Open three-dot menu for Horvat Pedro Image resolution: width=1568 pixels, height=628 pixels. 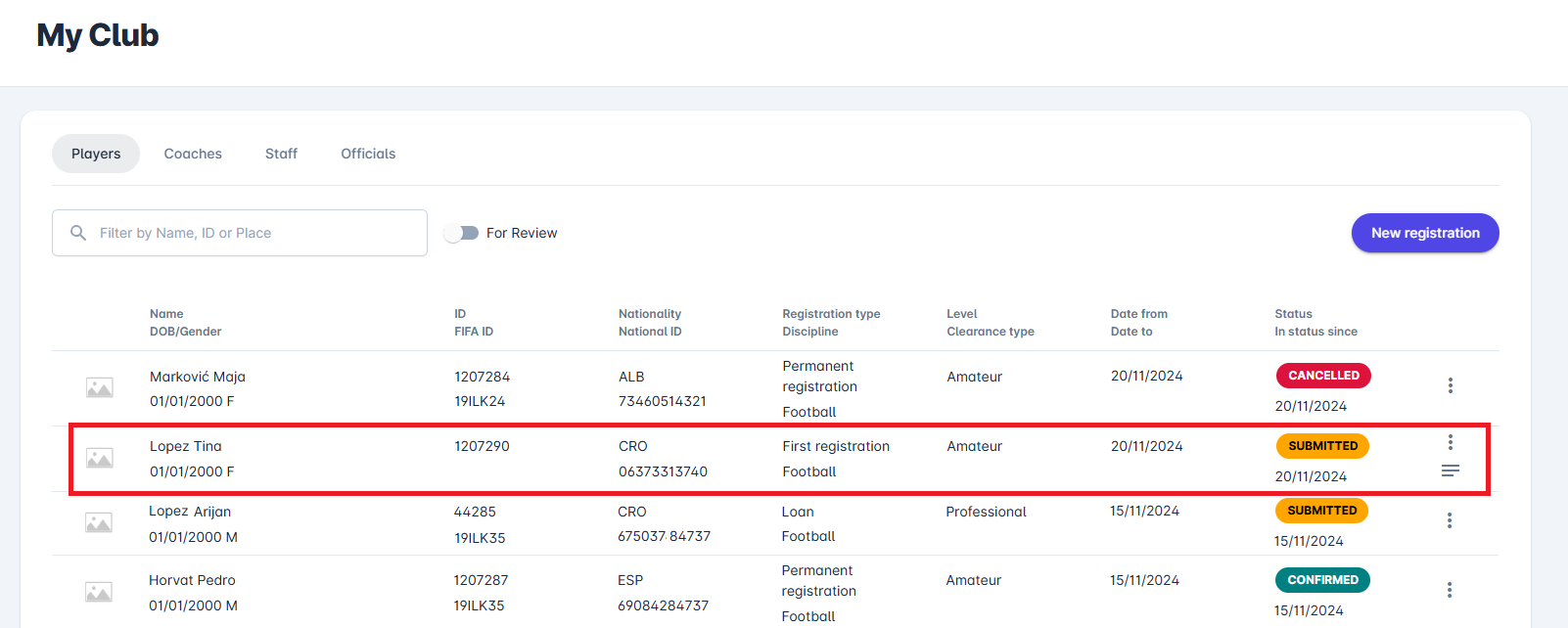coord(1449,590)
